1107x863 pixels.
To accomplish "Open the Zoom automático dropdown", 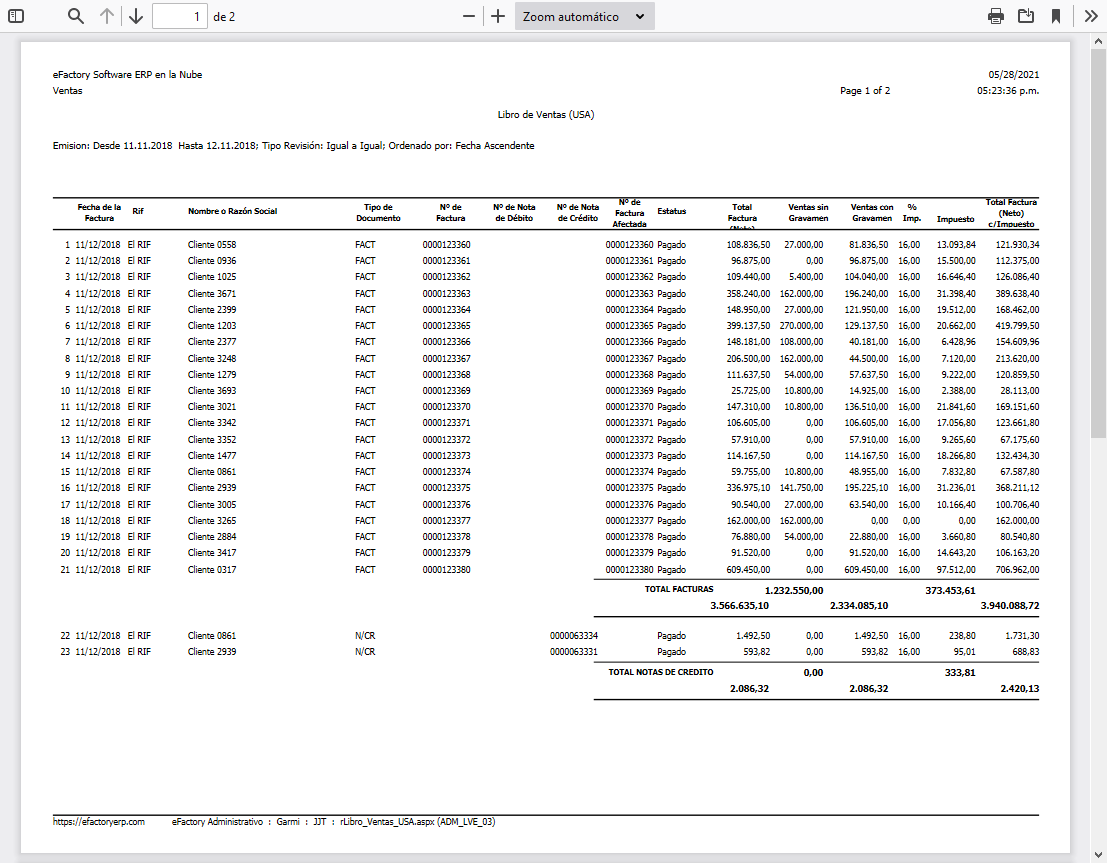I will pyautogui.click(x=584, y=16).
